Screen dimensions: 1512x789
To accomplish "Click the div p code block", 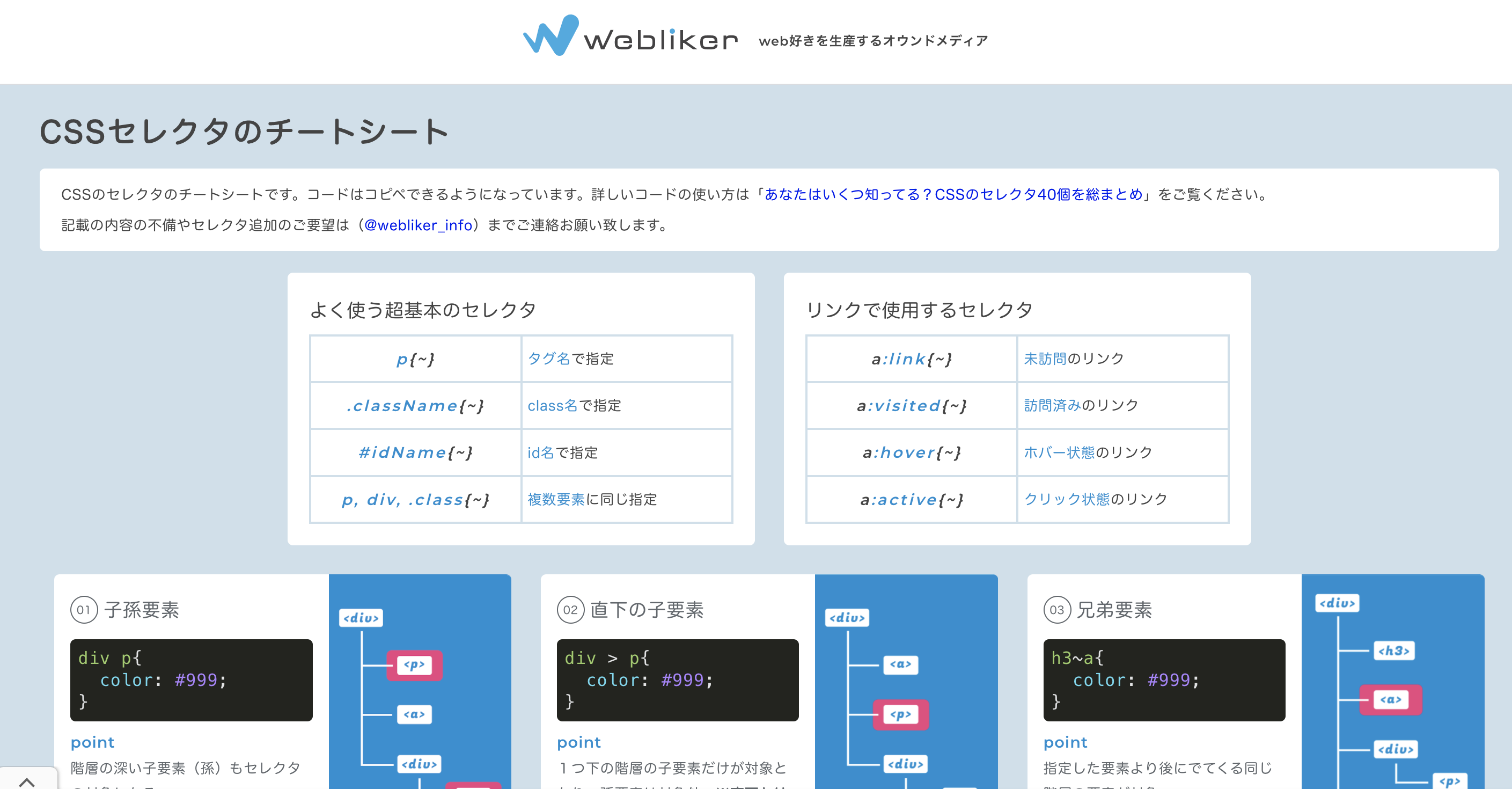I will click(191, 680).
